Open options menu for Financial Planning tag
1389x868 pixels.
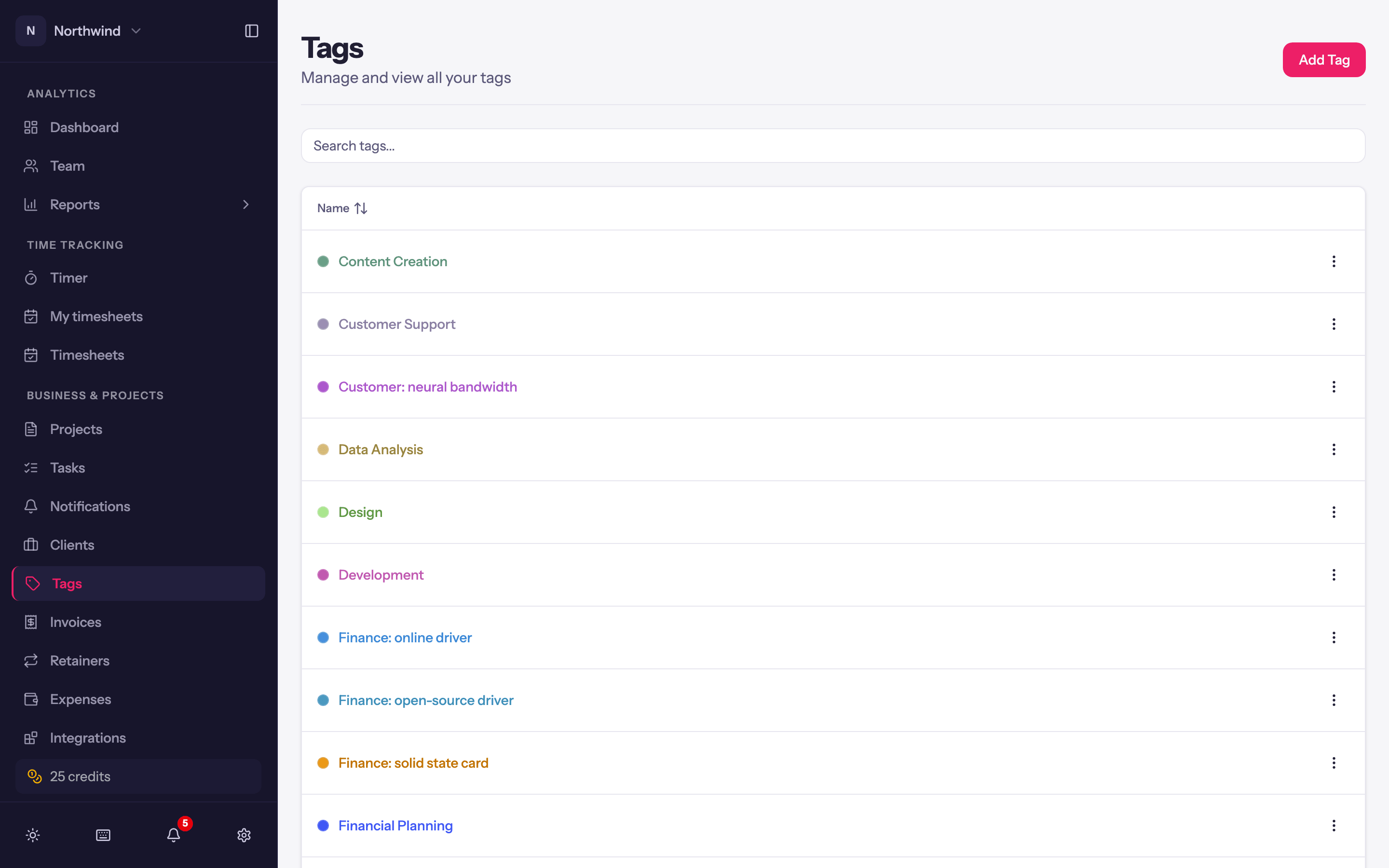[1334, 826]
